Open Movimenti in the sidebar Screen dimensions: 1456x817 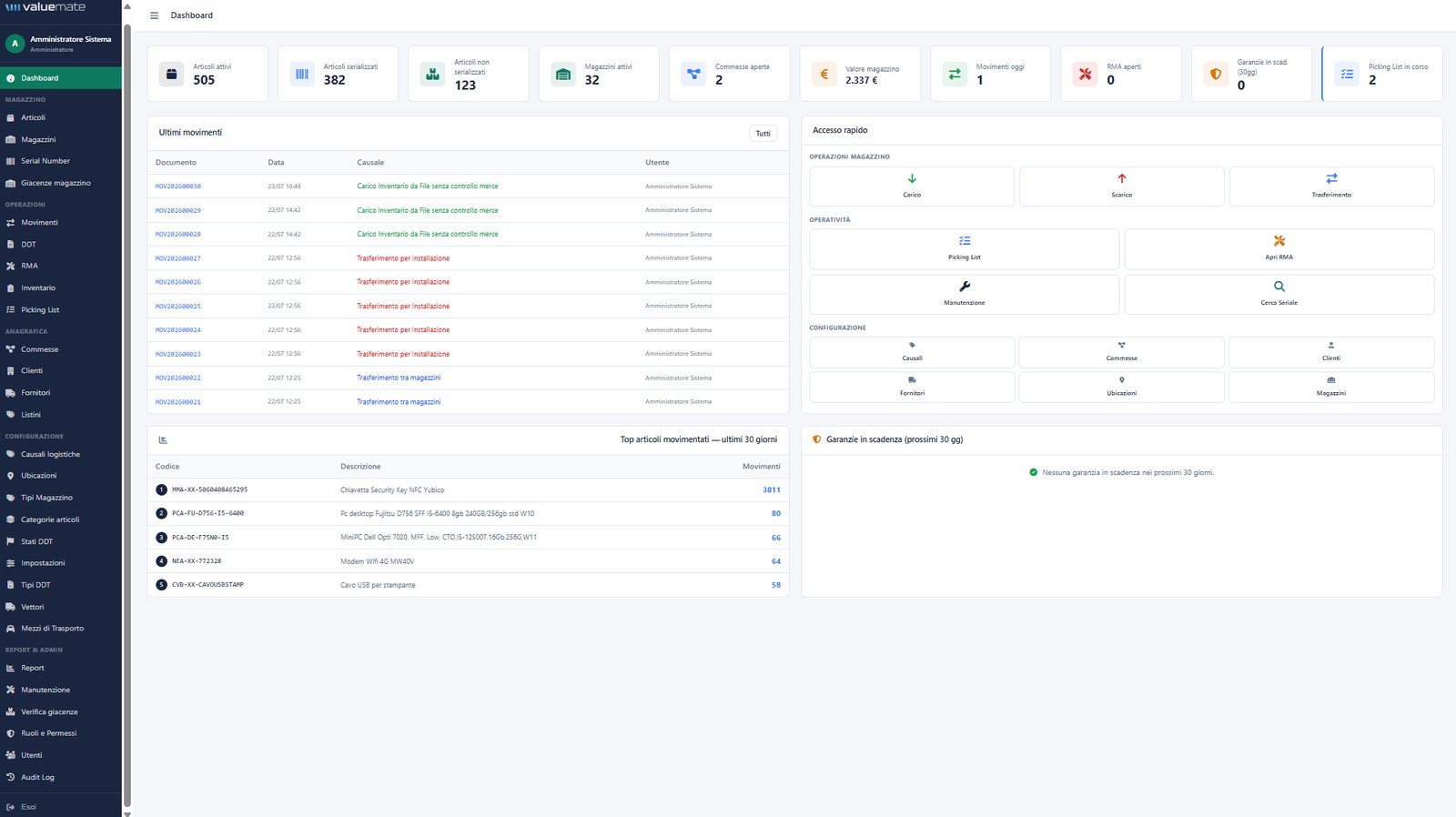(60, 222)
